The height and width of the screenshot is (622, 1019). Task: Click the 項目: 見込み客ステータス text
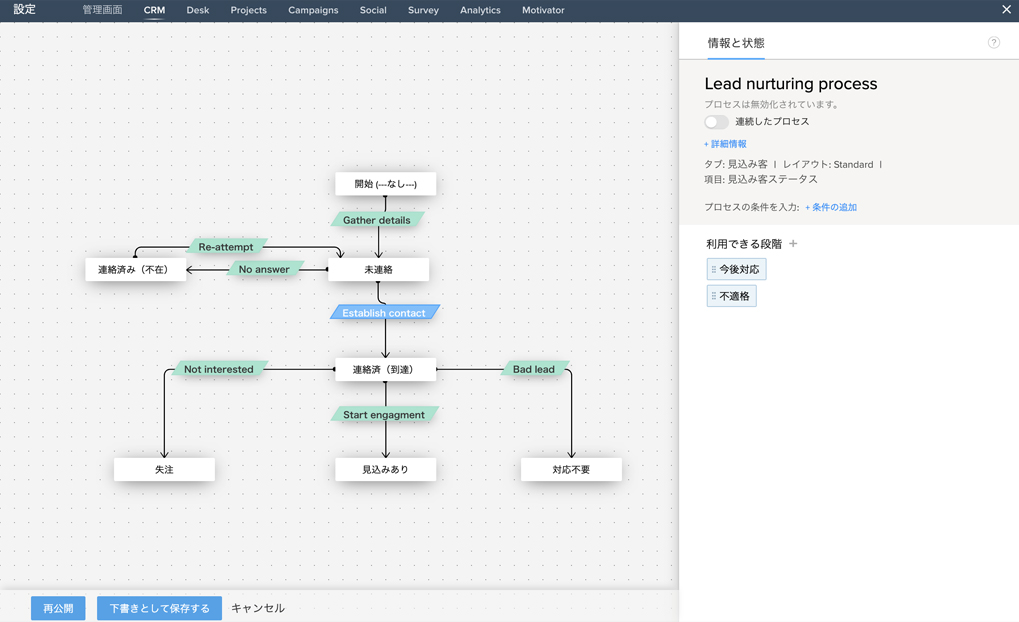[x=761, y=179]
